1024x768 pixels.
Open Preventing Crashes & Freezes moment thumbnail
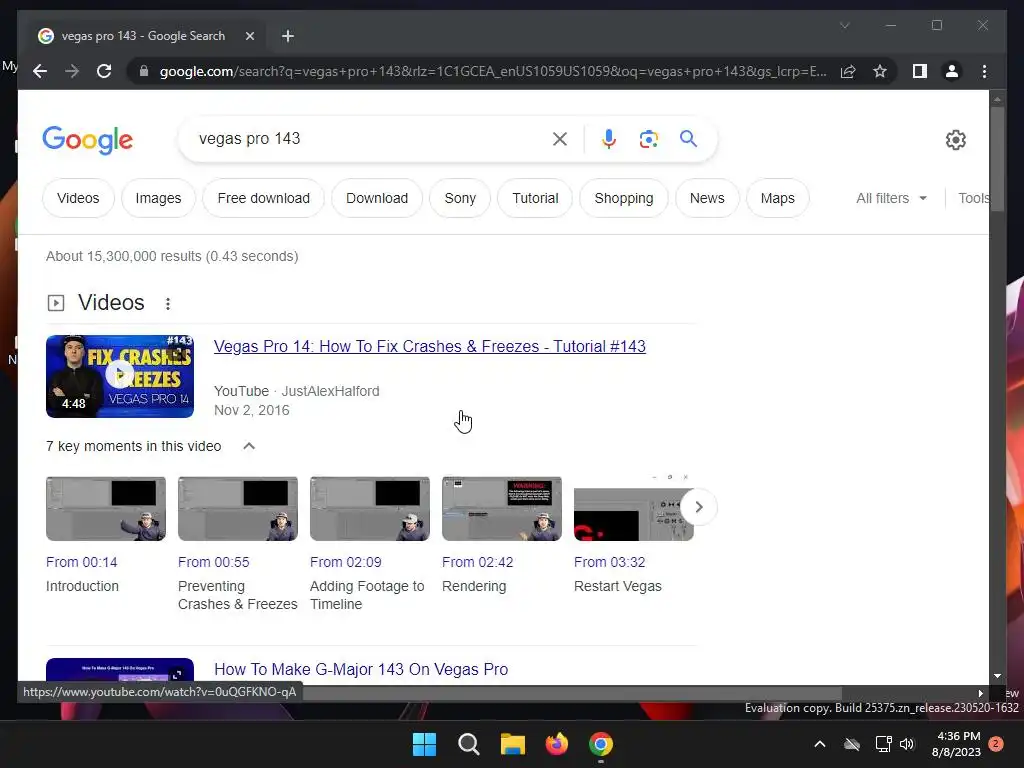(238, 509)
